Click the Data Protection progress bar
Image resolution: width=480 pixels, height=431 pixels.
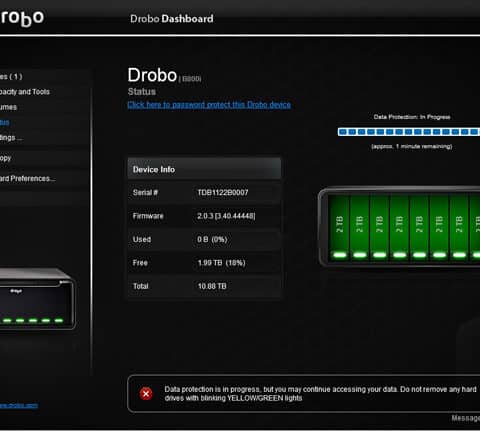pyautogui.click(x=409, y=132)
